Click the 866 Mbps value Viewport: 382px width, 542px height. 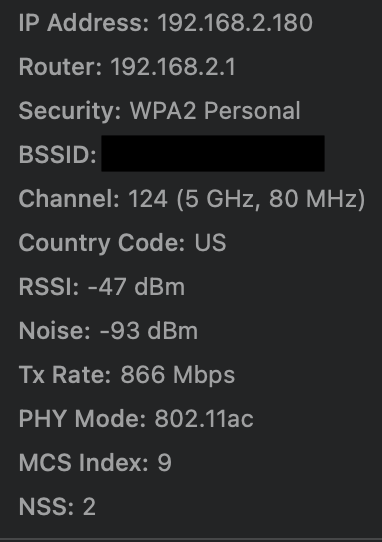(x=178, y=375)
